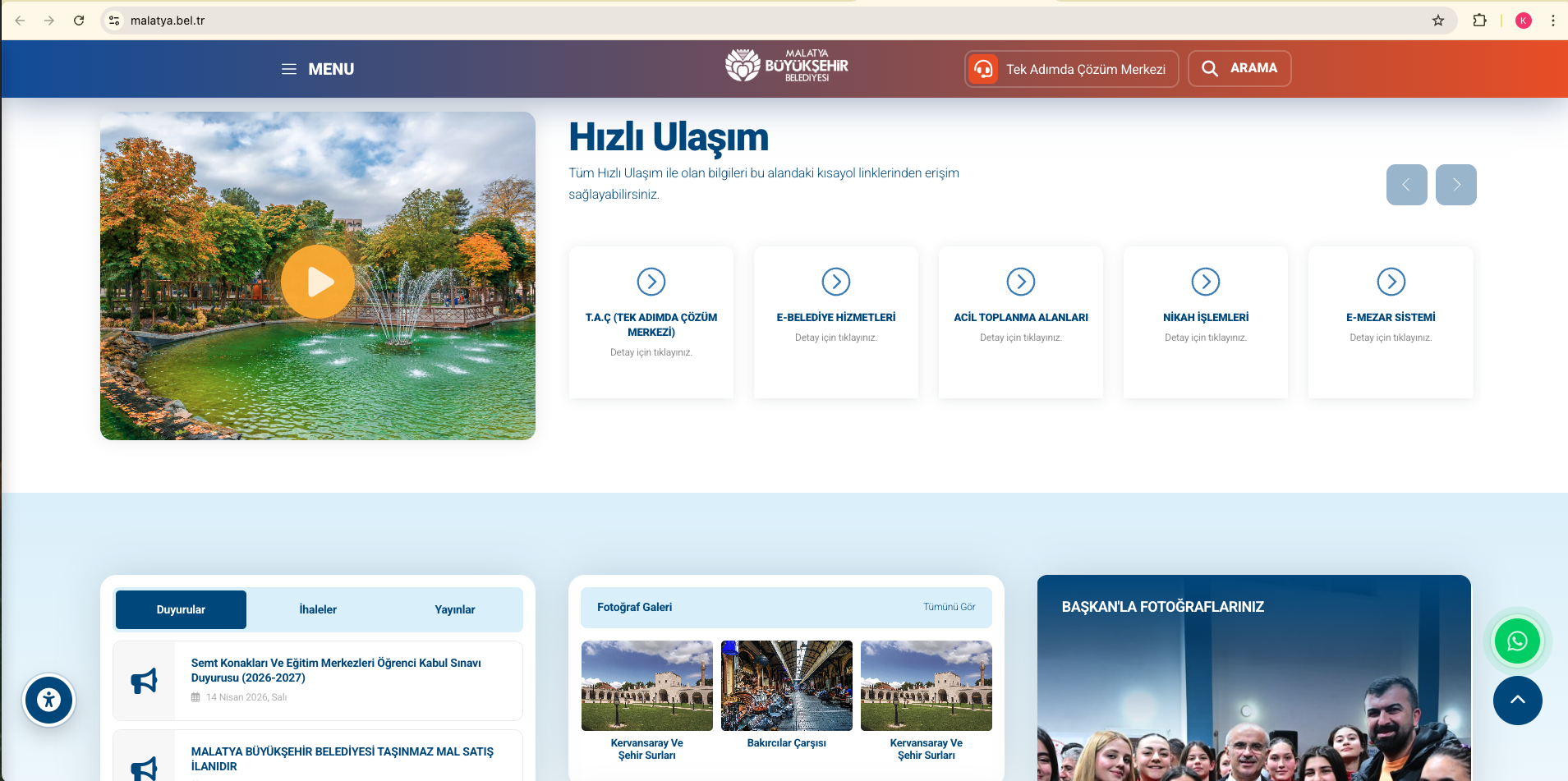
Task: Open Bakırcılar Çarşısı gallery thumbnail
Action: pyautogui.click(x=787, y=686)
